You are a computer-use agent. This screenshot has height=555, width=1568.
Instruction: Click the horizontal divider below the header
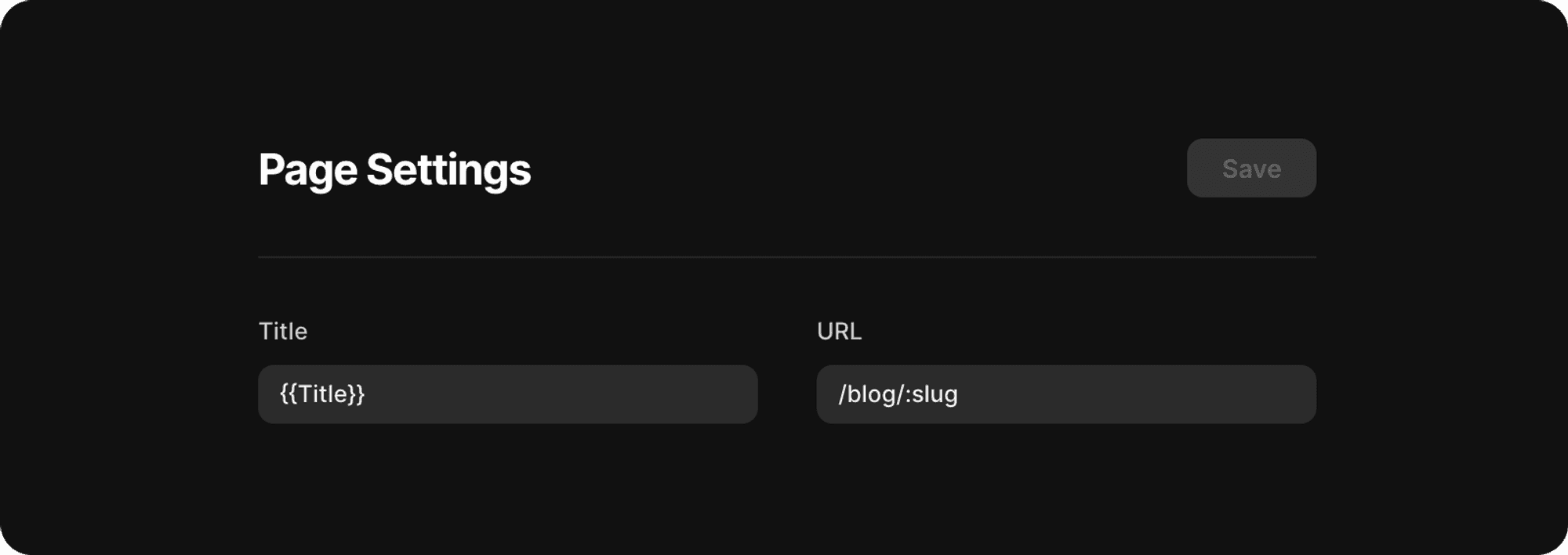pyautogui.click(x=787, y=256)
